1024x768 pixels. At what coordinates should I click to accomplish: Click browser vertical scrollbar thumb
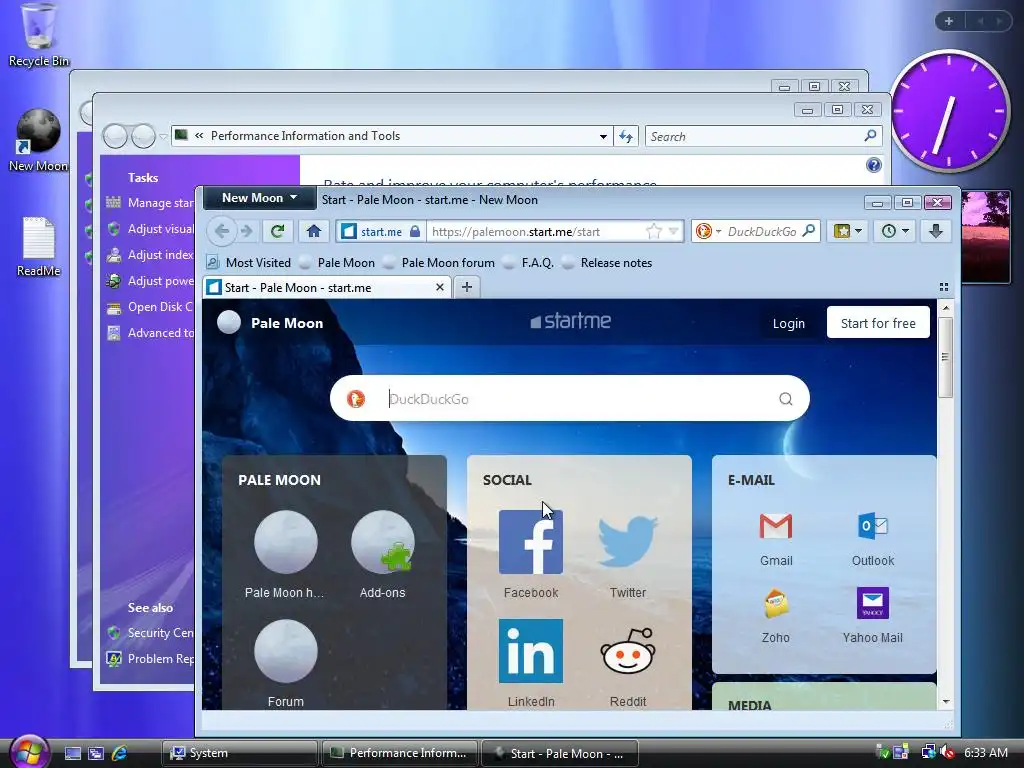pos(946,357)
